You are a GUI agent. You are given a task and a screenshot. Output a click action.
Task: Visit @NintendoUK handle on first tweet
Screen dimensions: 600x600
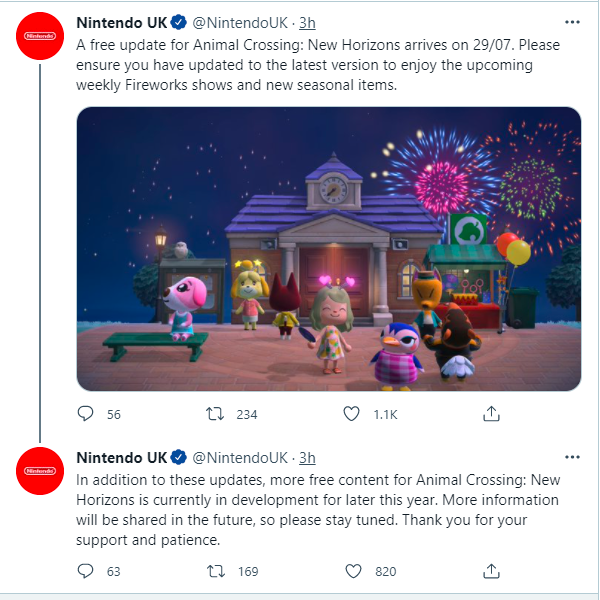coord(240,23)
